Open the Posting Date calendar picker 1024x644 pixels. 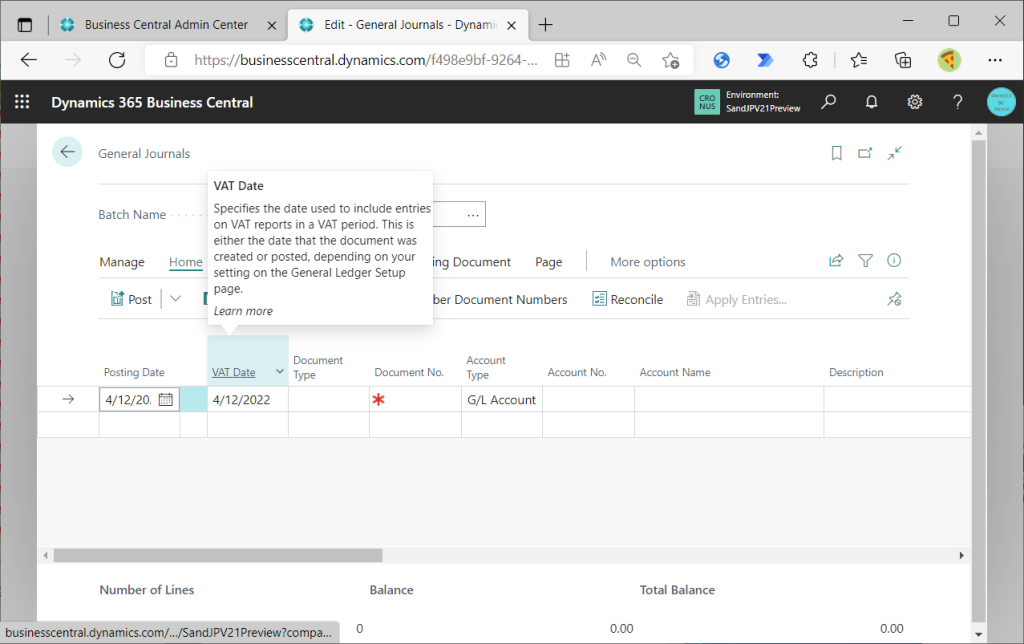point(166,400)
